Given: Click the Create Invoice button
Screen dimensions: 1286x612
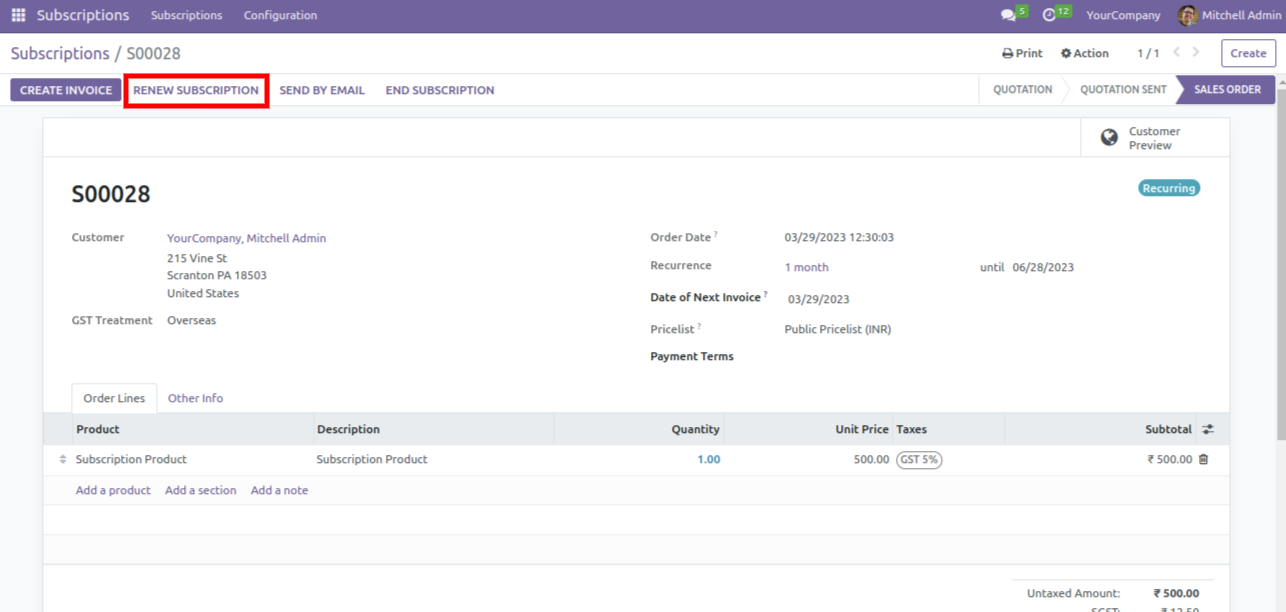Looking at the screenshot, I should [x=66, y=90].
